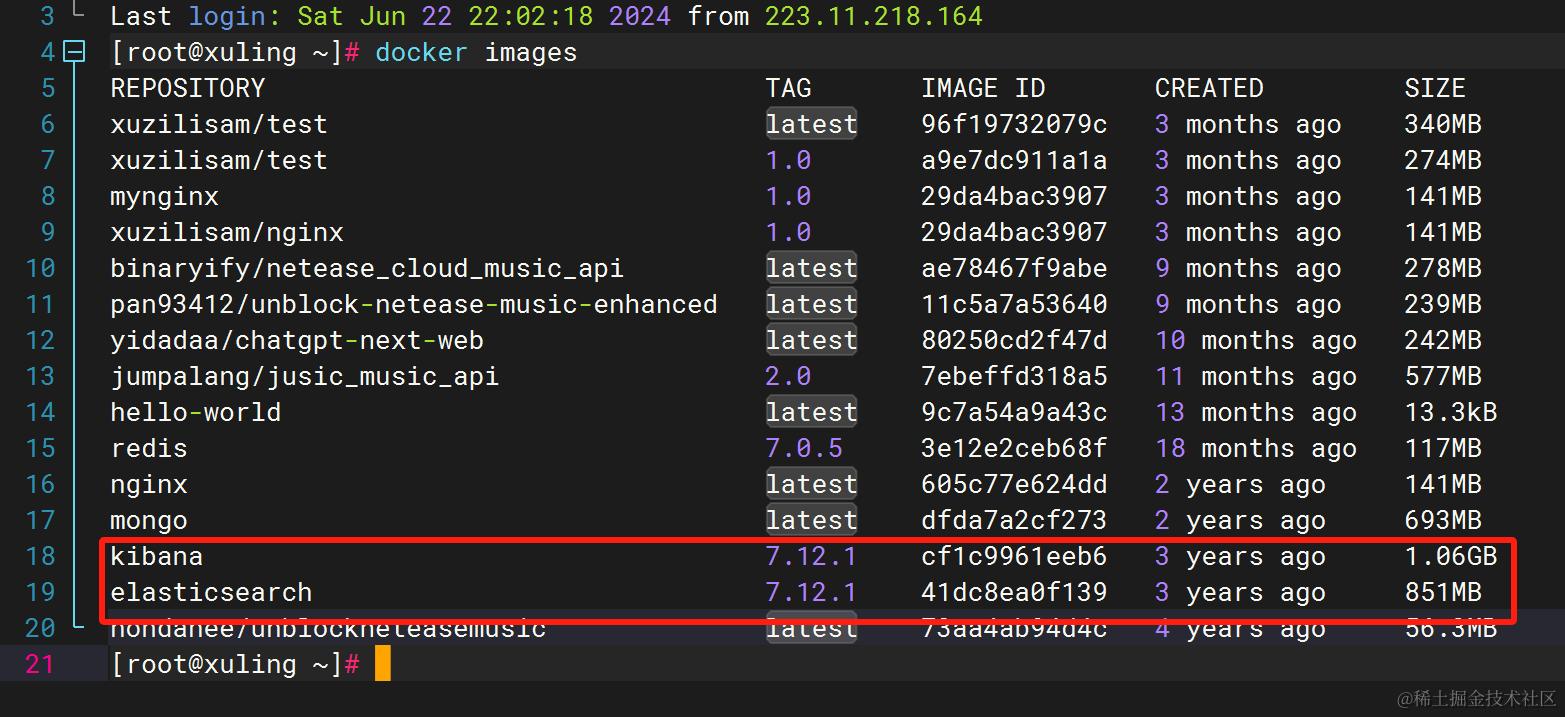Click line number 18 in gutter

(40, 556)
